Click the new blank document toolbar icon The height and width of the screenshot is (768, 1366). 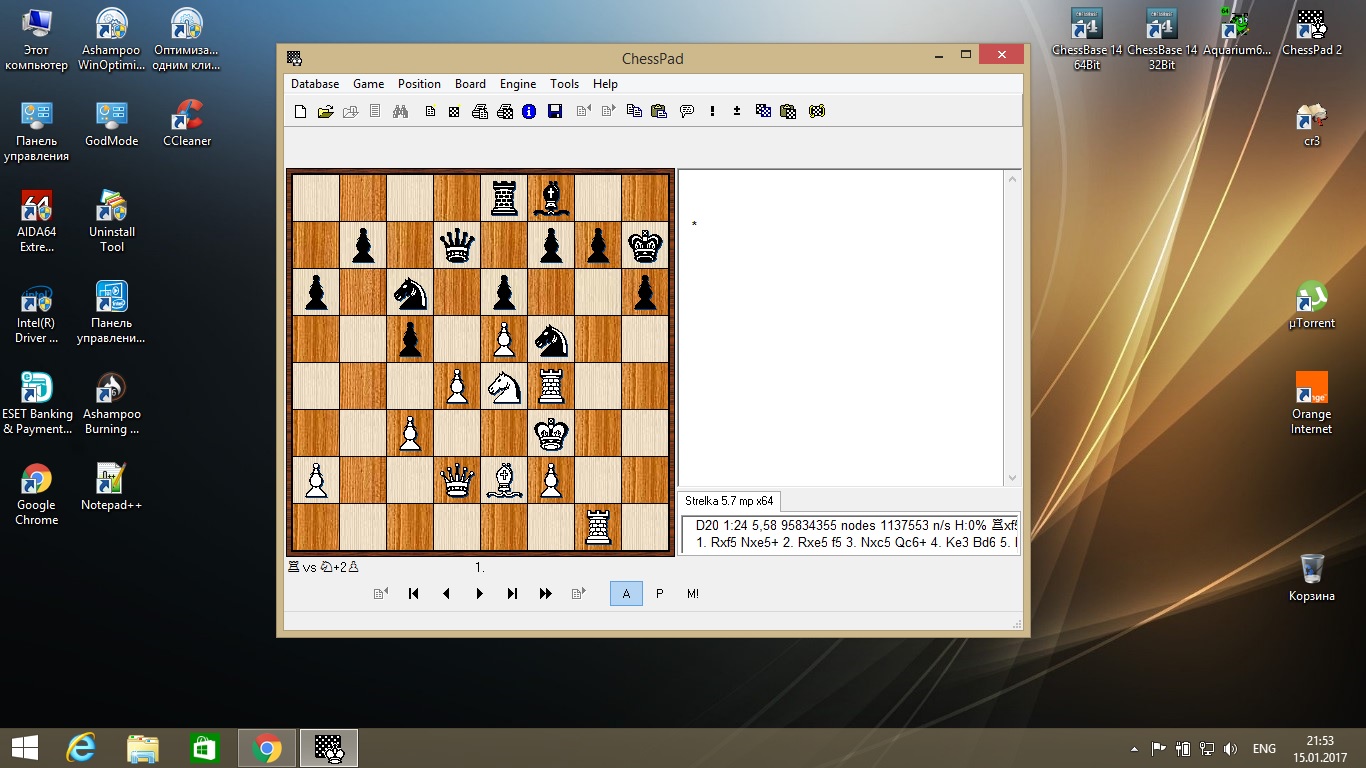coord(299,112)
